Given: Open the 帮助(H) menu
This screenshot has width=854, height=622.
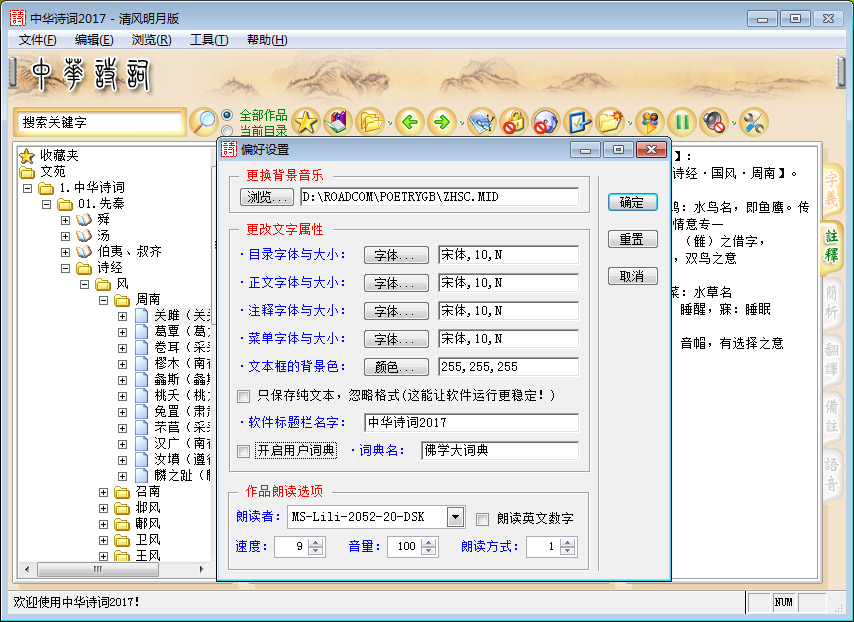Looking at the screenshot, I should (267, 40).
